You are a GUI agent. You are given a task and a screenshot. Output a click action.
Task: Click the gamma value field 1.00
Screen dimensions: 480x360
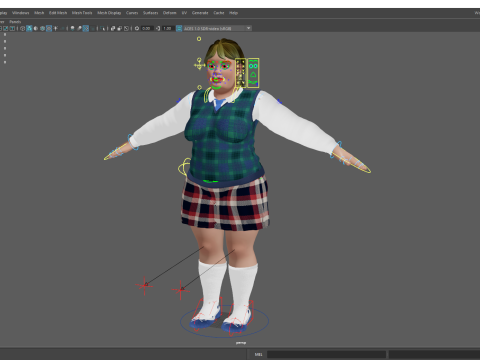167,28
